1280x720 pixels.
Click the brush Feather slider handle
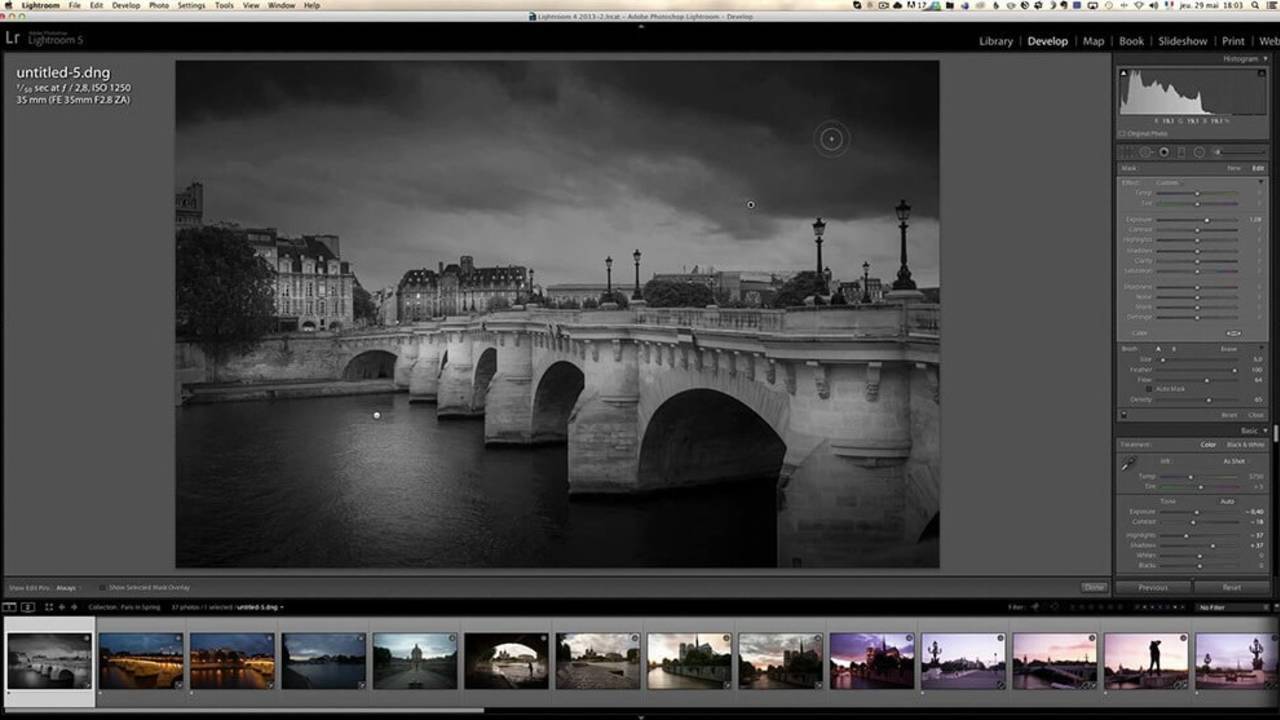[x=1234, y=370]
